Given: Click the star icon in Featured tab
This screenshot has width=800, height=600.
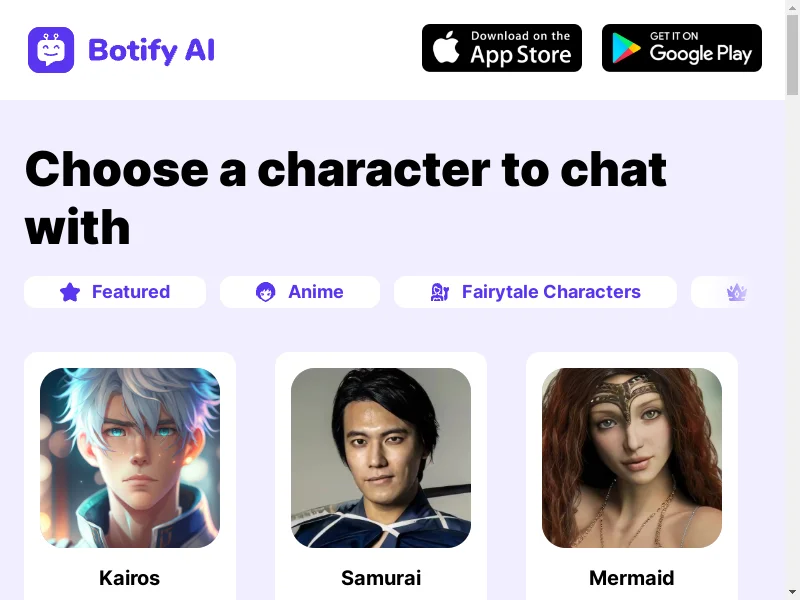Looking at the screenshot, I should click(70, 292).
